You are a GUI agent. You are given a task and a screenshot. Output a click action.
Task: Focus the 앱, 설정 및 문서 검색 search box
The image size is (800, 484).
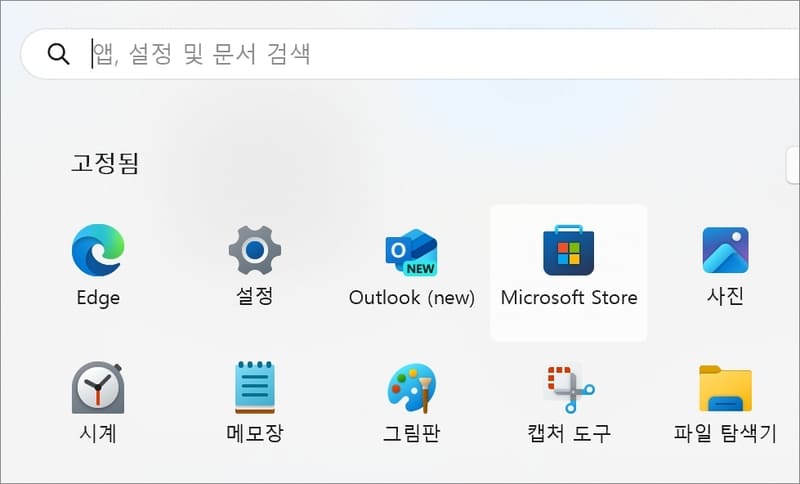tap(410, 54)
